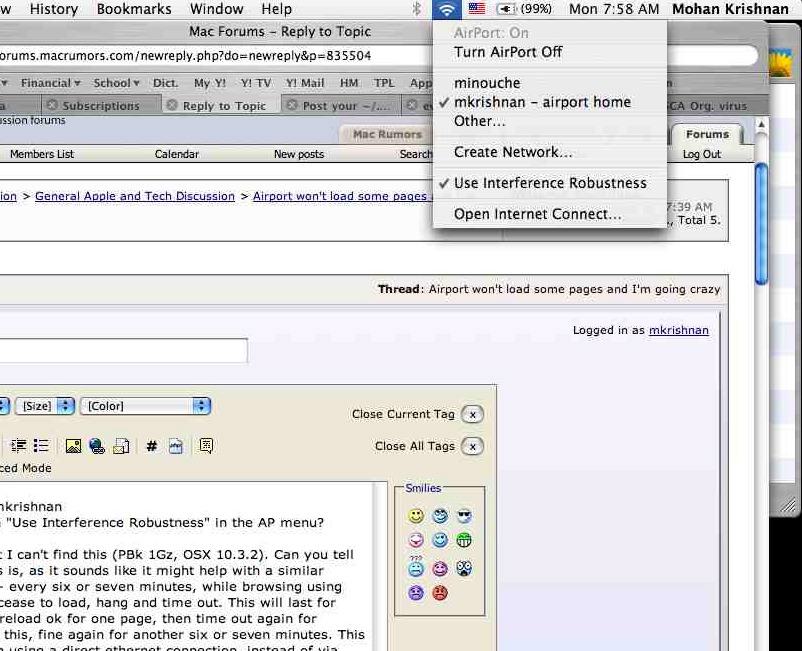Screen dimensions: 802x651
Task: Open the Help menu
Action: [x=277, y=9]
